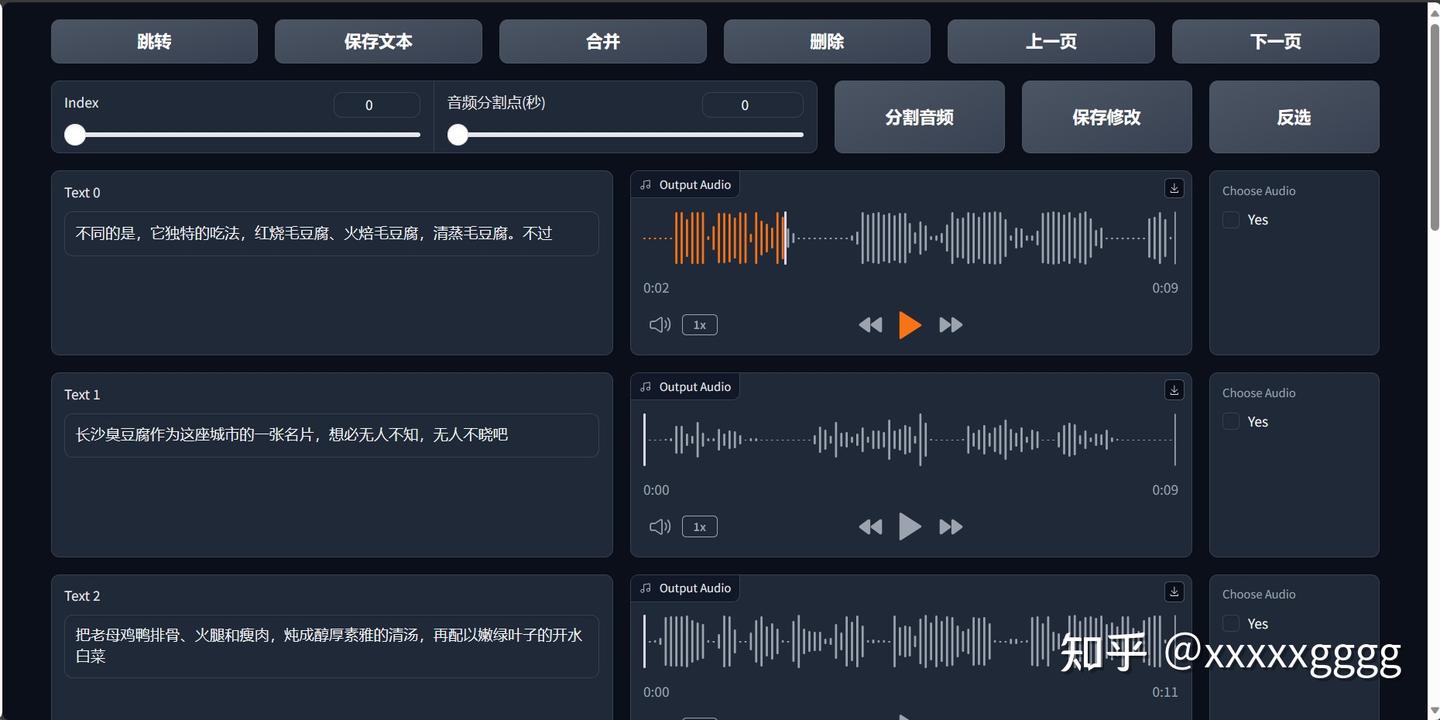1440x720 pixels.
Task: Check Yes under second Choose Audio panel
Action: pyautogui.click(x=1230, y=421)
